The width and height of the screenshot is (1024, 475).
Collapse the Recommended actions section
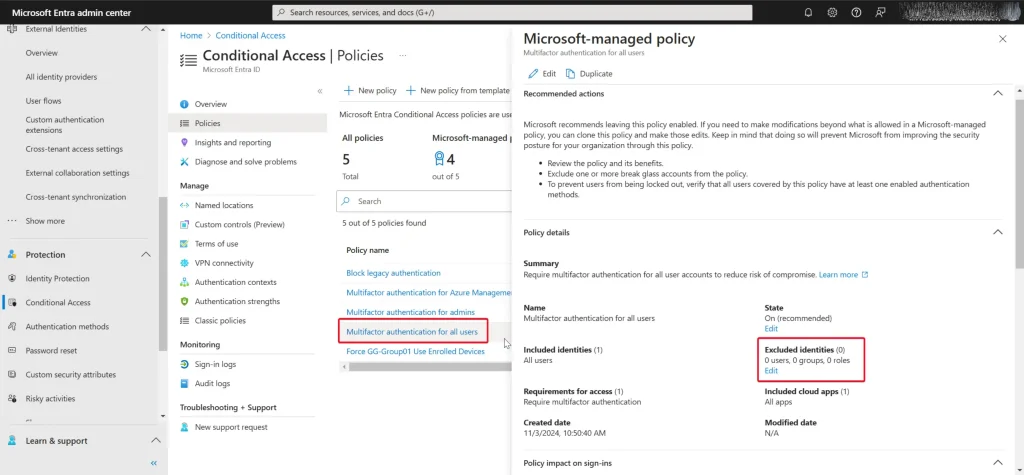point(997,93)
